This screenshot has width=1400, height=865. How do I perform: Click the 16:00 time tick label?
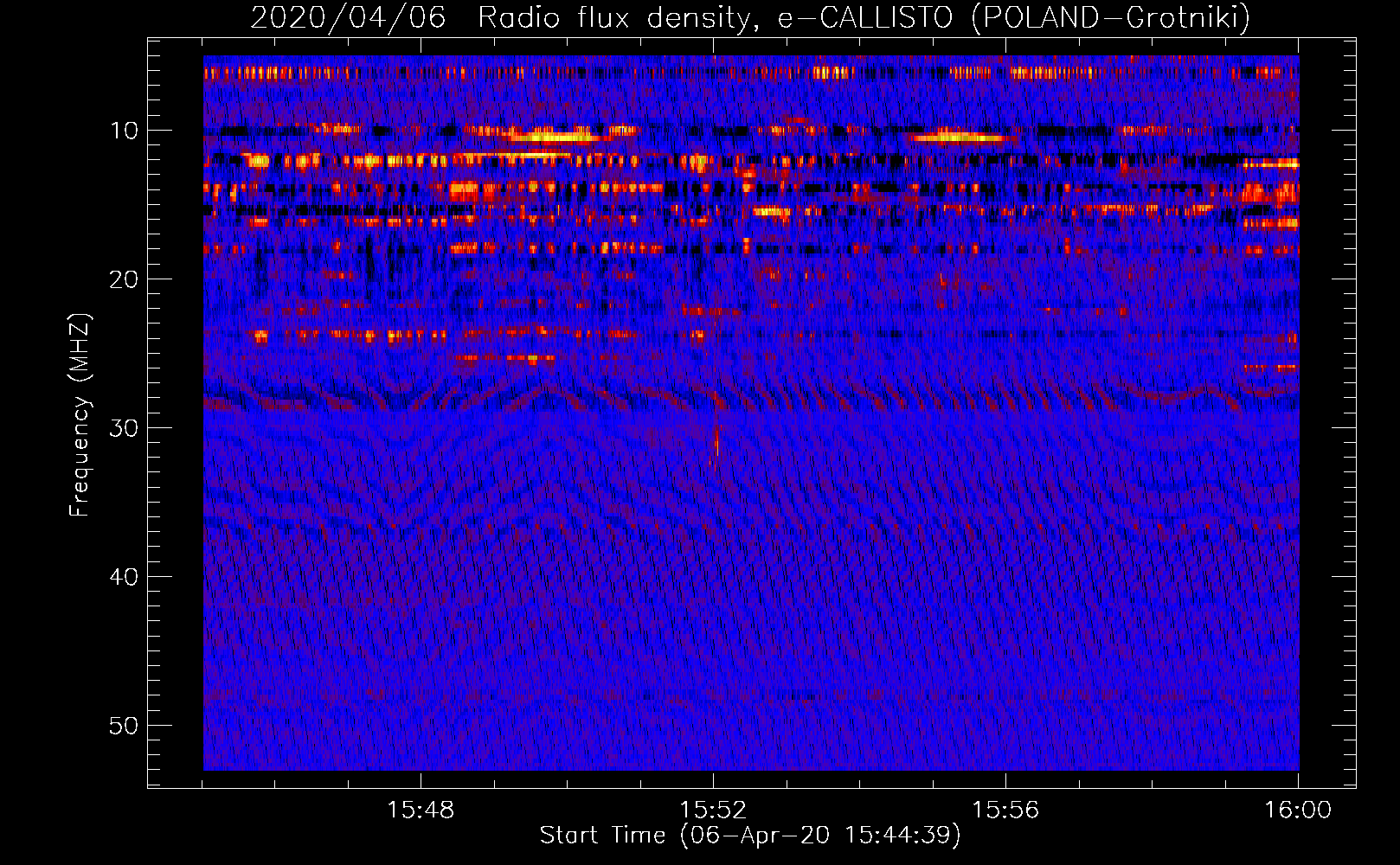pos(1298,811)
